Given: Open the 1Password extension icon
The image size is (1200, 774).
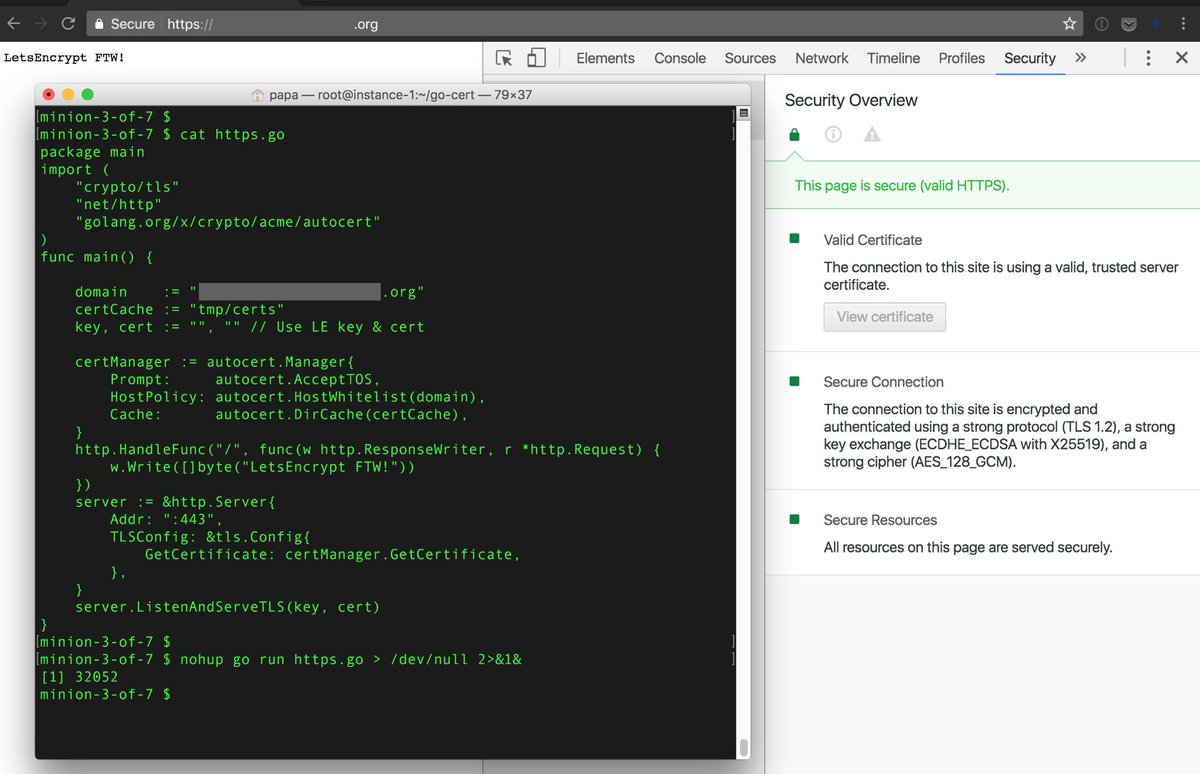Looking at the screenshot, I should (x=1101, y=23).
